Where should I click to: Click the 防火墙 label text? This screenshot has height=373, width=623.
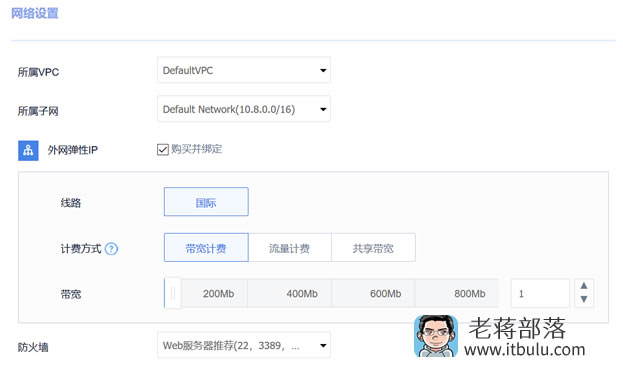click(x=33, y=347)
